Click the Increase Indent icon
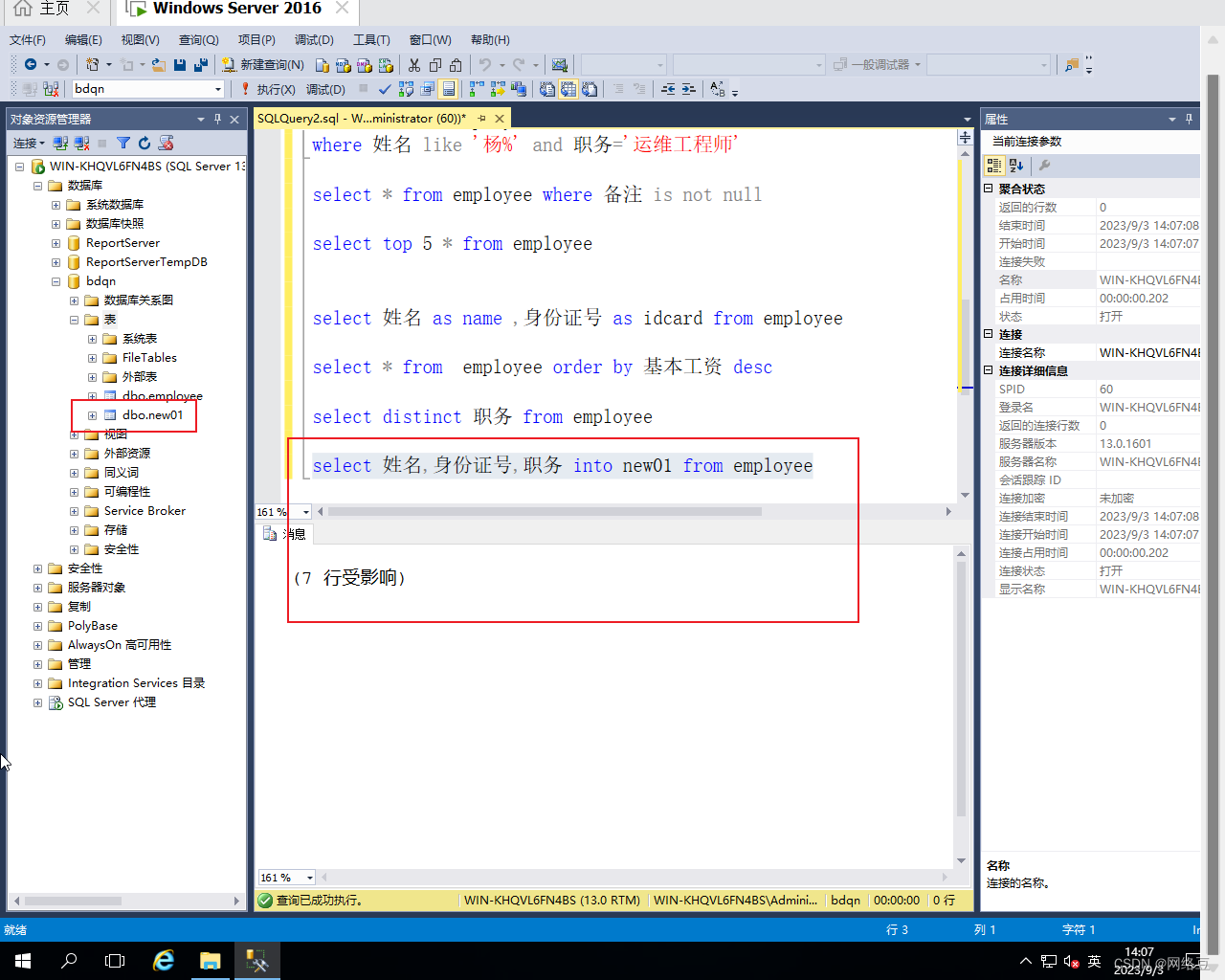Screen dimensions: 1225x980 pyautogui.click(x=689, y=89)
